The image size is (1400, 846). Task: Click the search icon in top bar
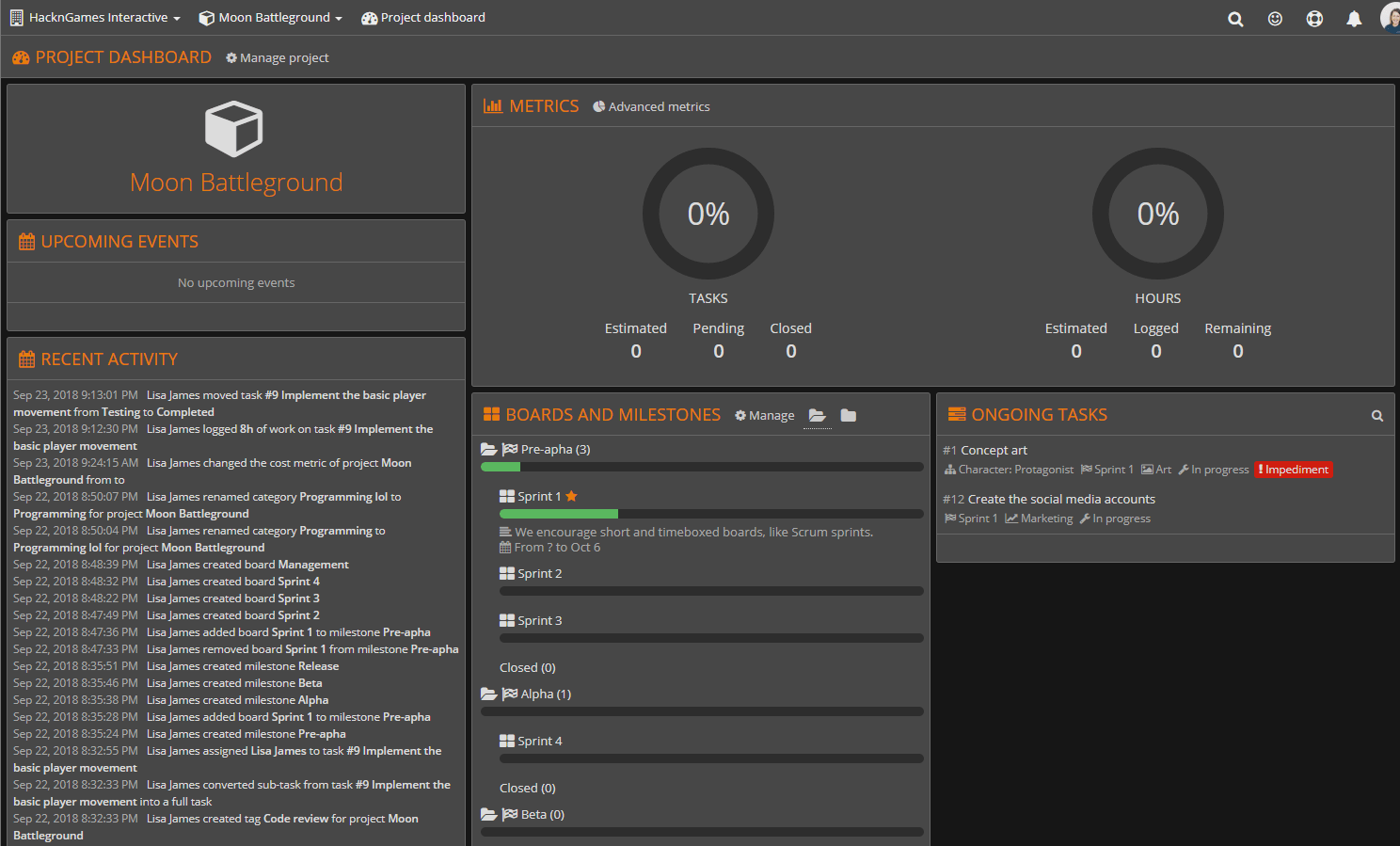click(1235, 19)
